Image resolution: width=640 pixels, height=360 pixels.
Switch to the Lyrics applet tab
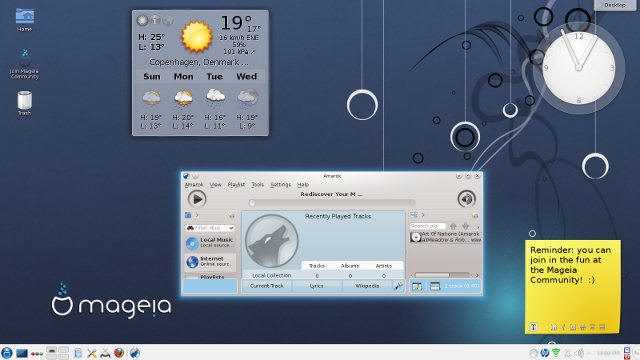tap(316, 286)
